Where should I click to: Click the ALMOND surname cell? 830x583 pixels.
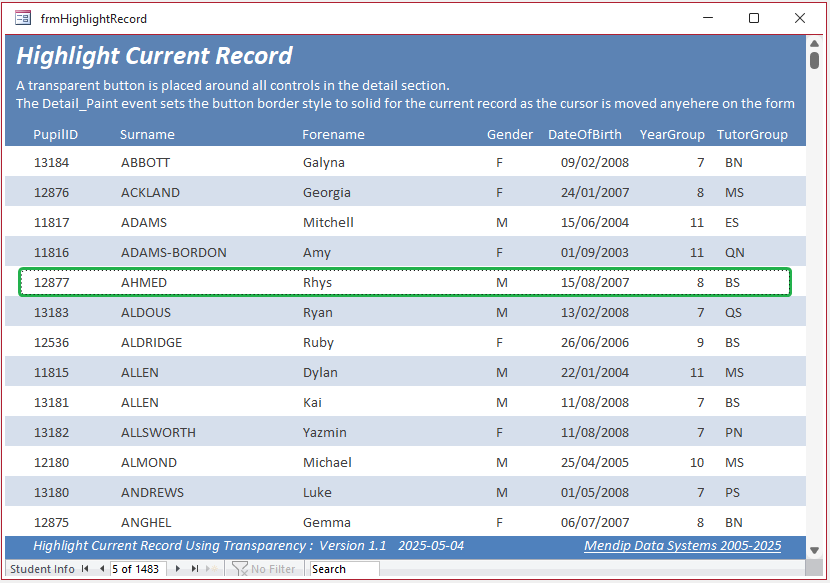pos(149,463)
